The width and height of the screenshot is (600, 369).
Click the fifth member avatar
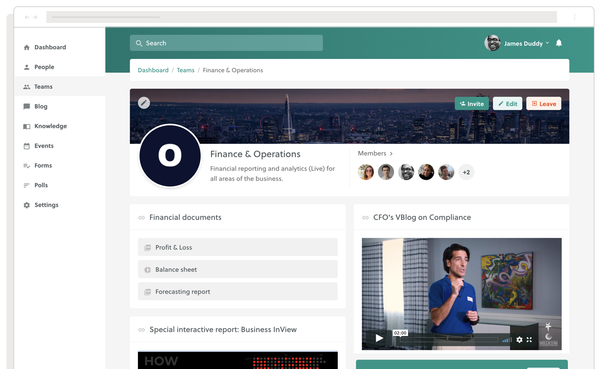coord(446,172)
